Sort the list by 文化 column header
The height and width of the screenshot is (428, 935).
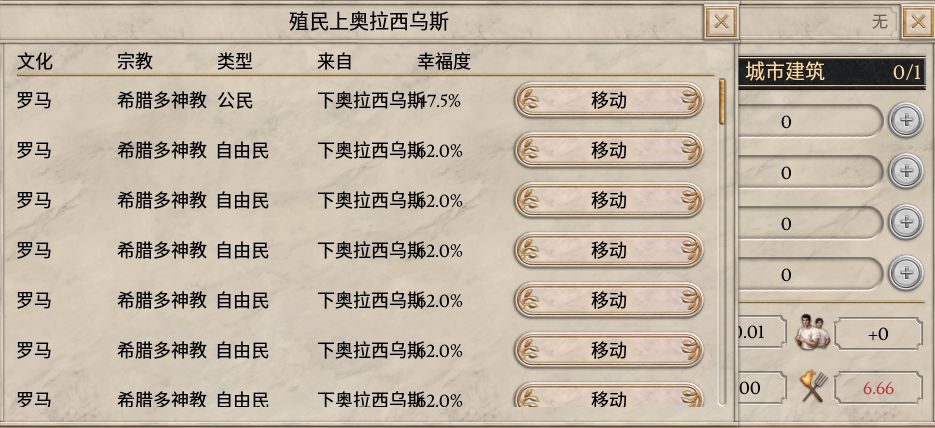(x=35, y=61)
